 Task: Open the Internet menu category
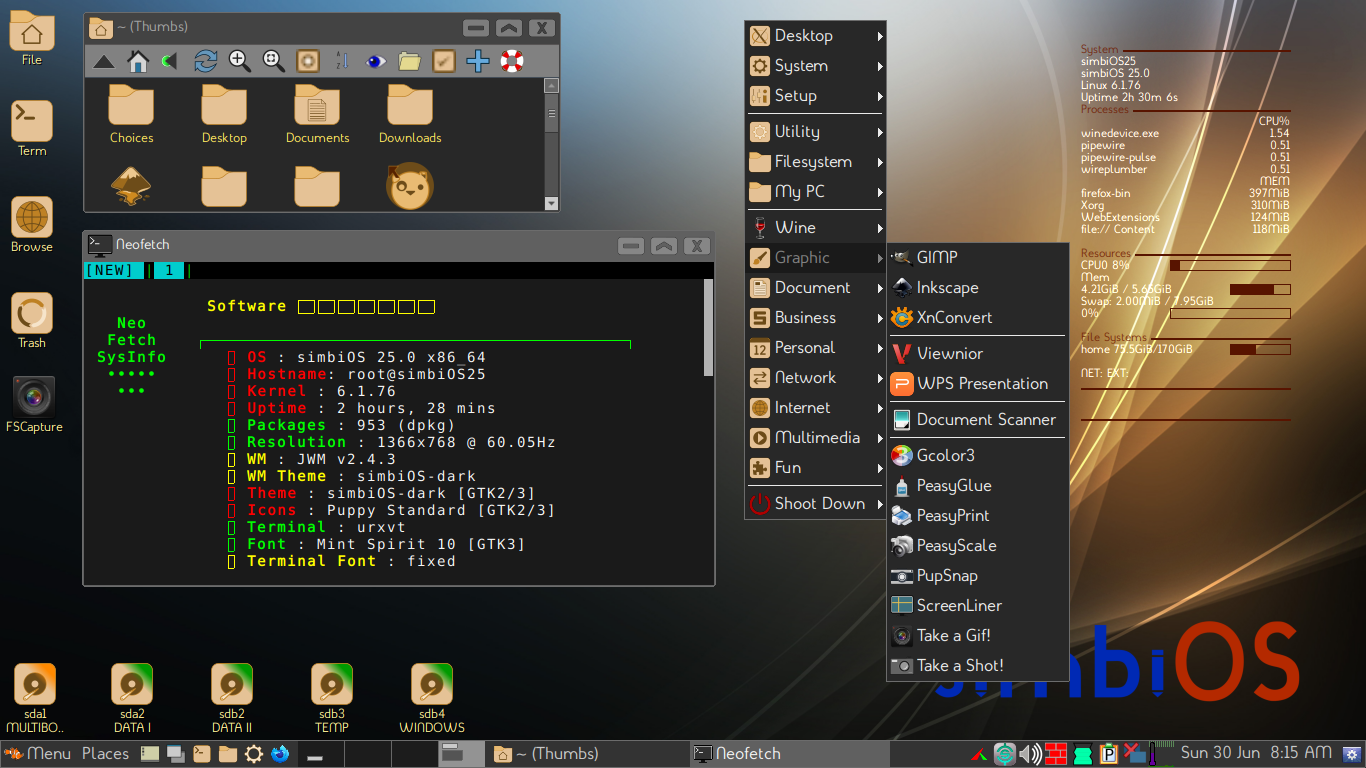[816, 408]
